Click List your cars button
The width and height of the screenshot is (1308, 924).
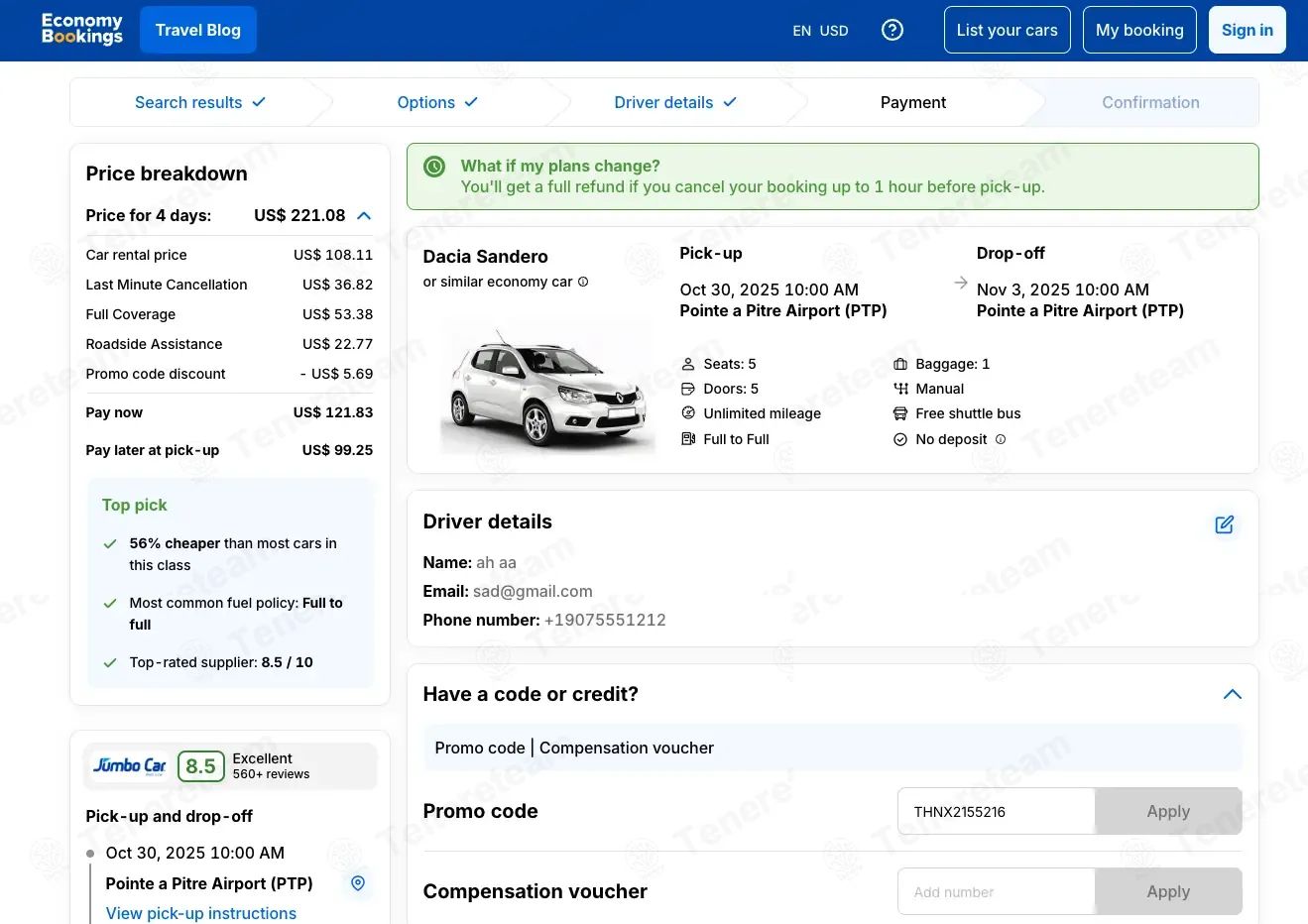click(1008, 30)
